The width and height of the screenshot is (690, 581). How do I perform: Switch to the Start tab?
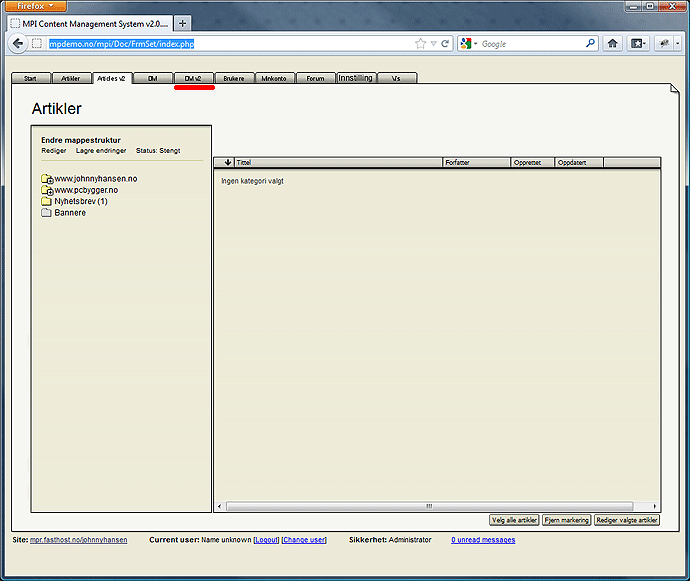pyautogui.click(x=31, y=78)
